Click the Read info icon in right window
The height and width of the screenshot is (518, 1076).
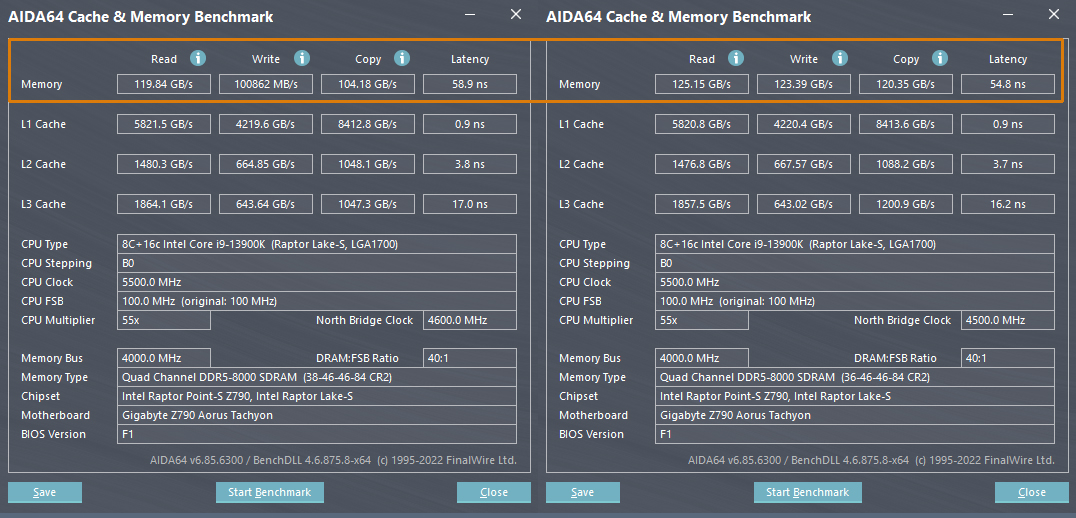click(x=736, y=59)
